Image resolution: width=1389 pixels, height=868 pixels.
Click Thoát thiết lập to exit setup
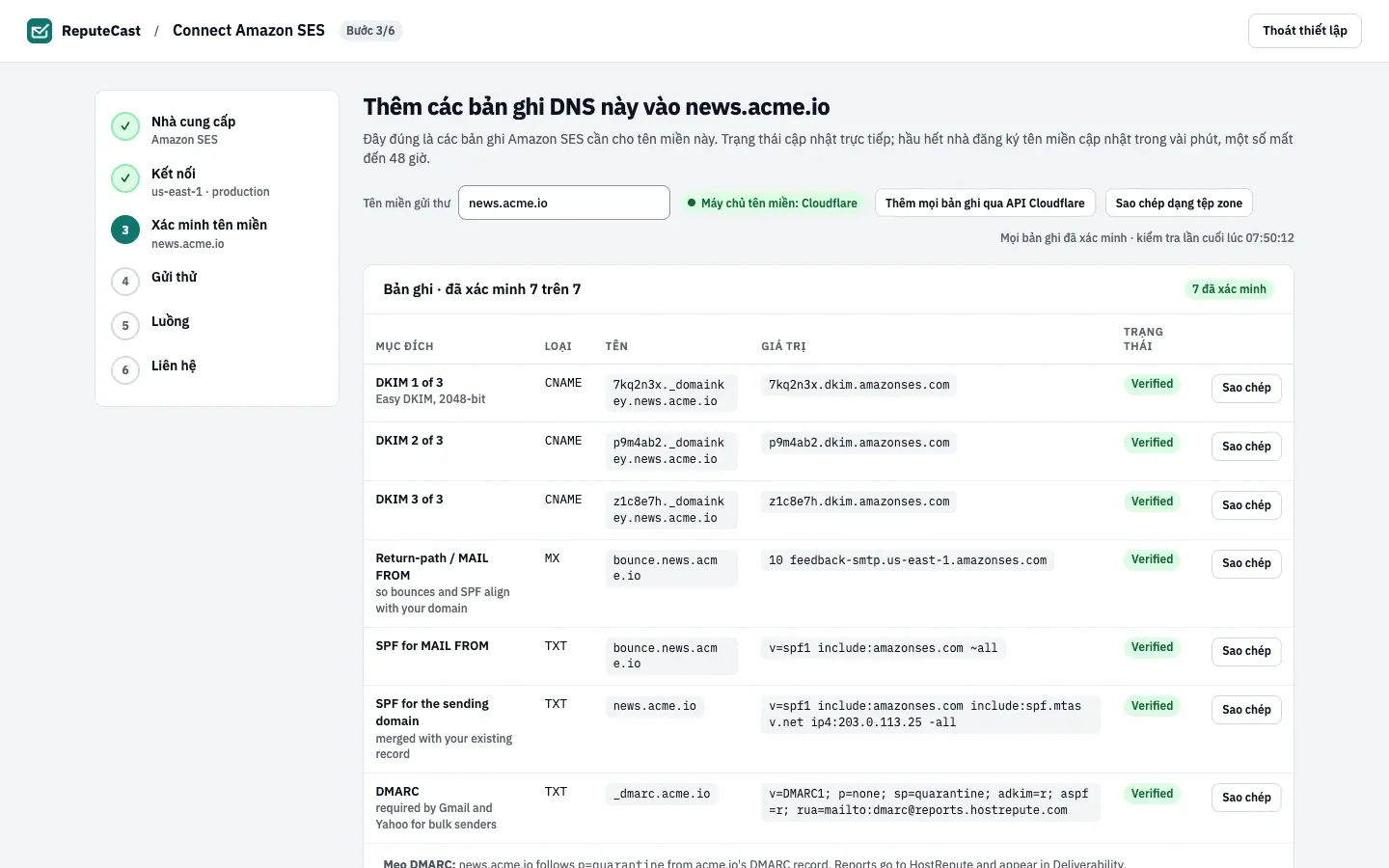(1304, 31)
